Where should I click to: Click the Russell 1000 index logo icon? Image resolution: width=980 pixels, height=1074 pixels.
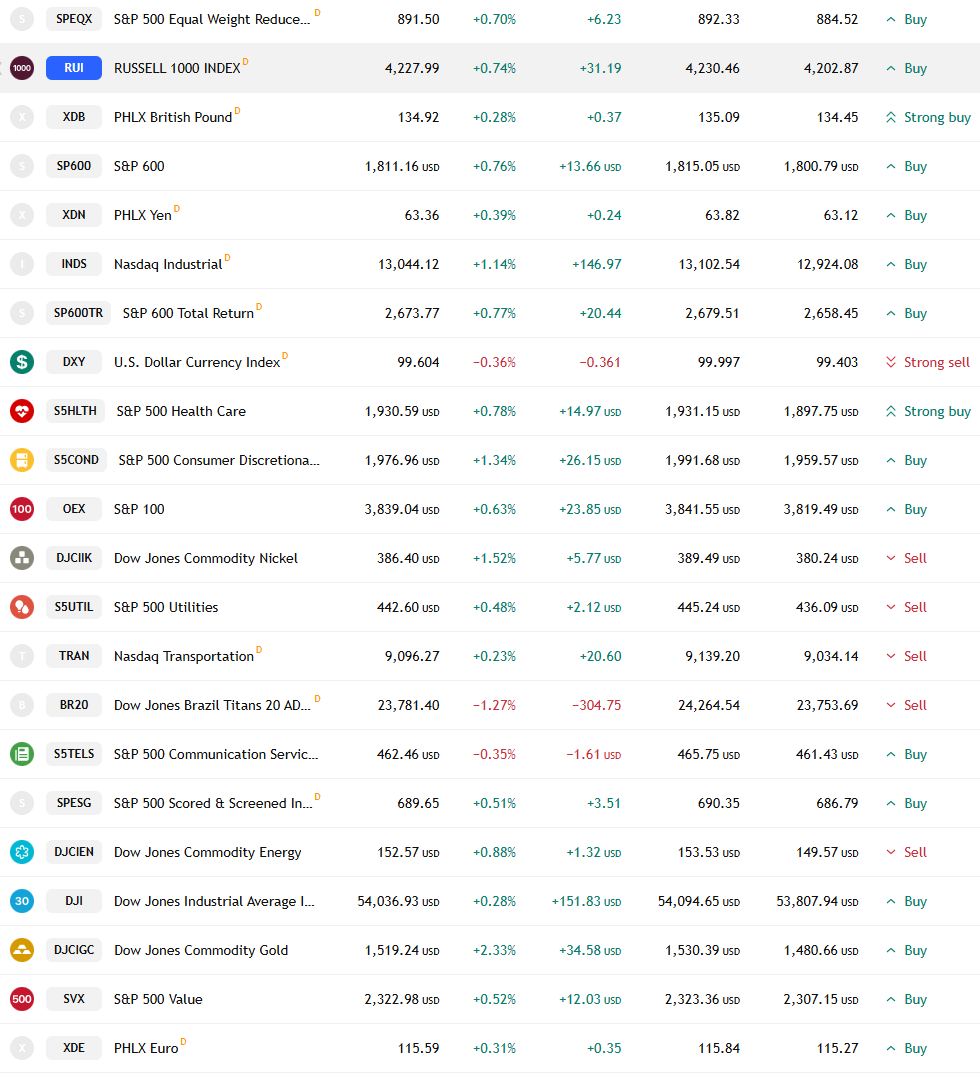tap(22, 68)
